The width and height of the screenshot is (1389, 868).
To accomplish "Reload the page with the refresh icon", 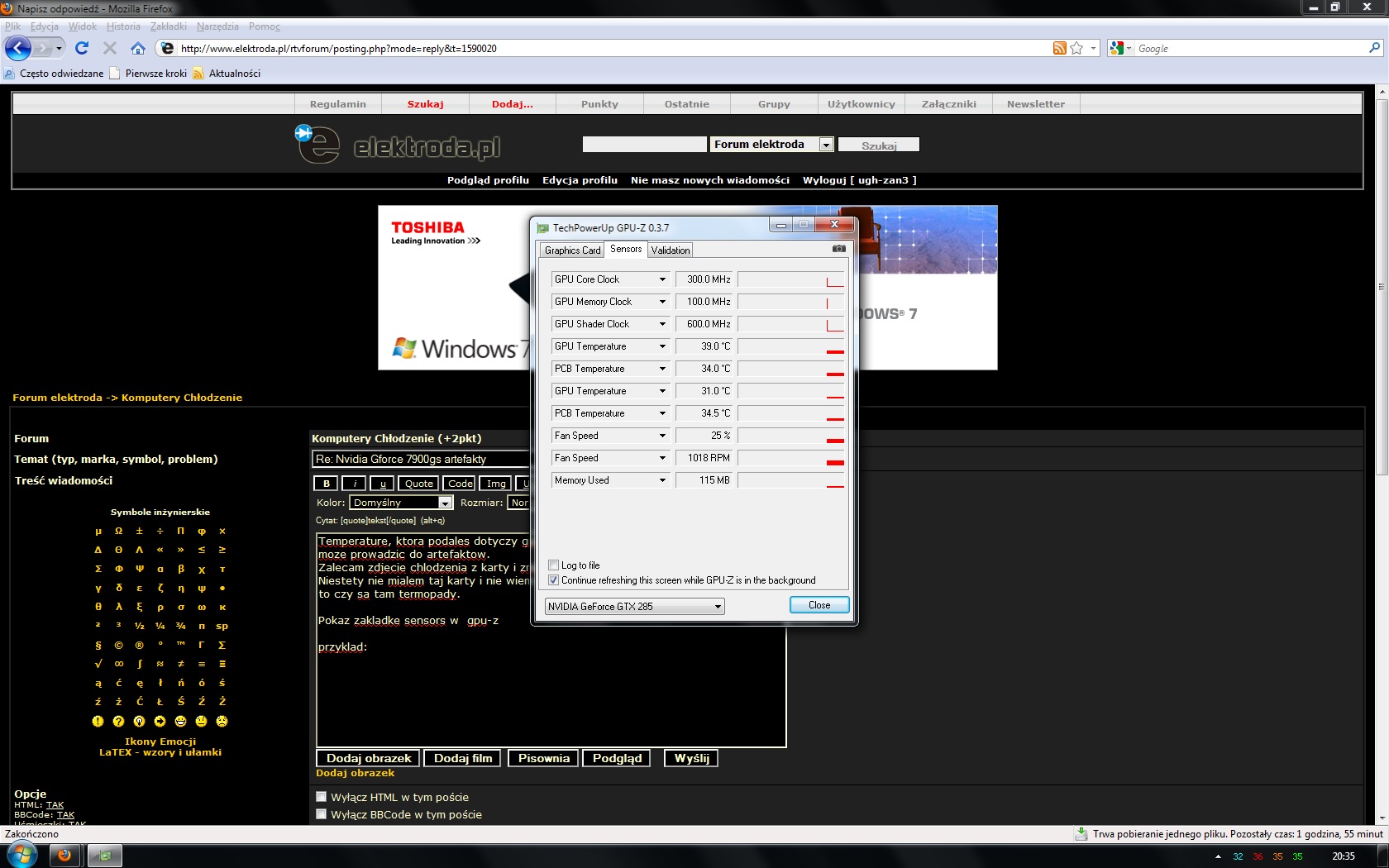I will coord(82,48).
